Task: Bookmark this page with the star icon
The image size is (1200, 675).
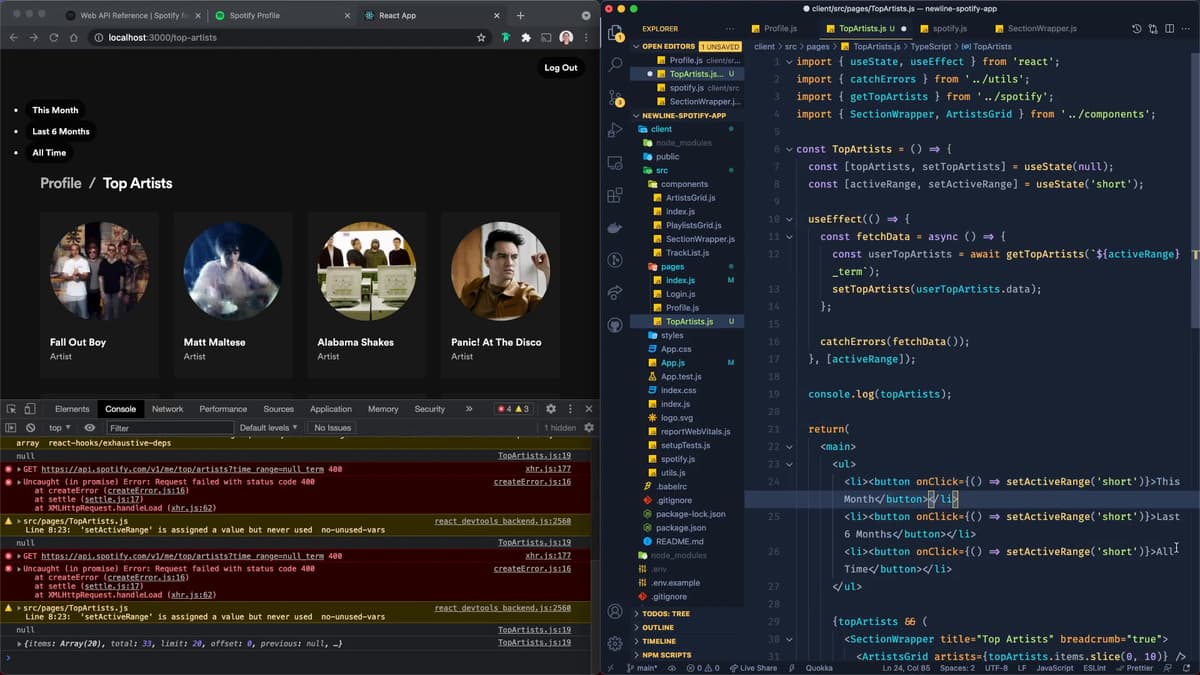Action: [481, 37]
